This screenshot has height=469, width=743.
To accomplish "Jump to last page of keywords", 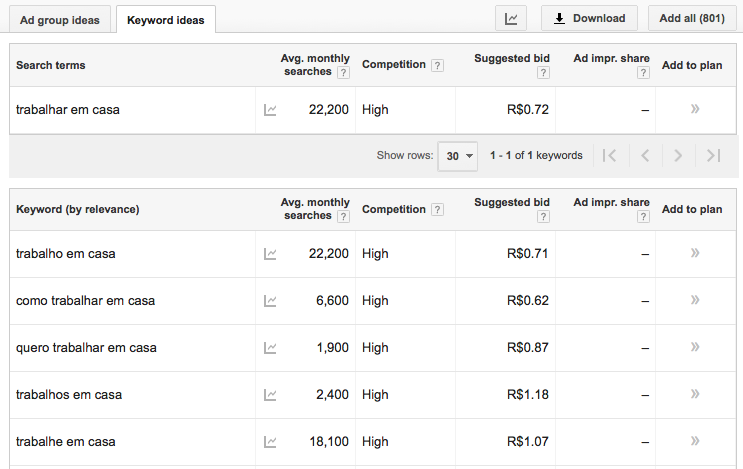I will pos(712,156).
